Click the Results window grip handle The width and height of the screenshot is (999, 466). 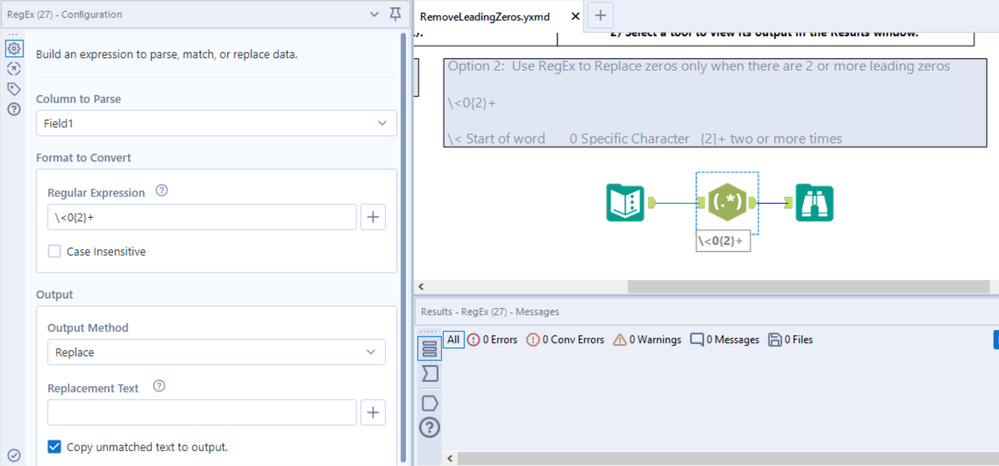coord(430,331)
